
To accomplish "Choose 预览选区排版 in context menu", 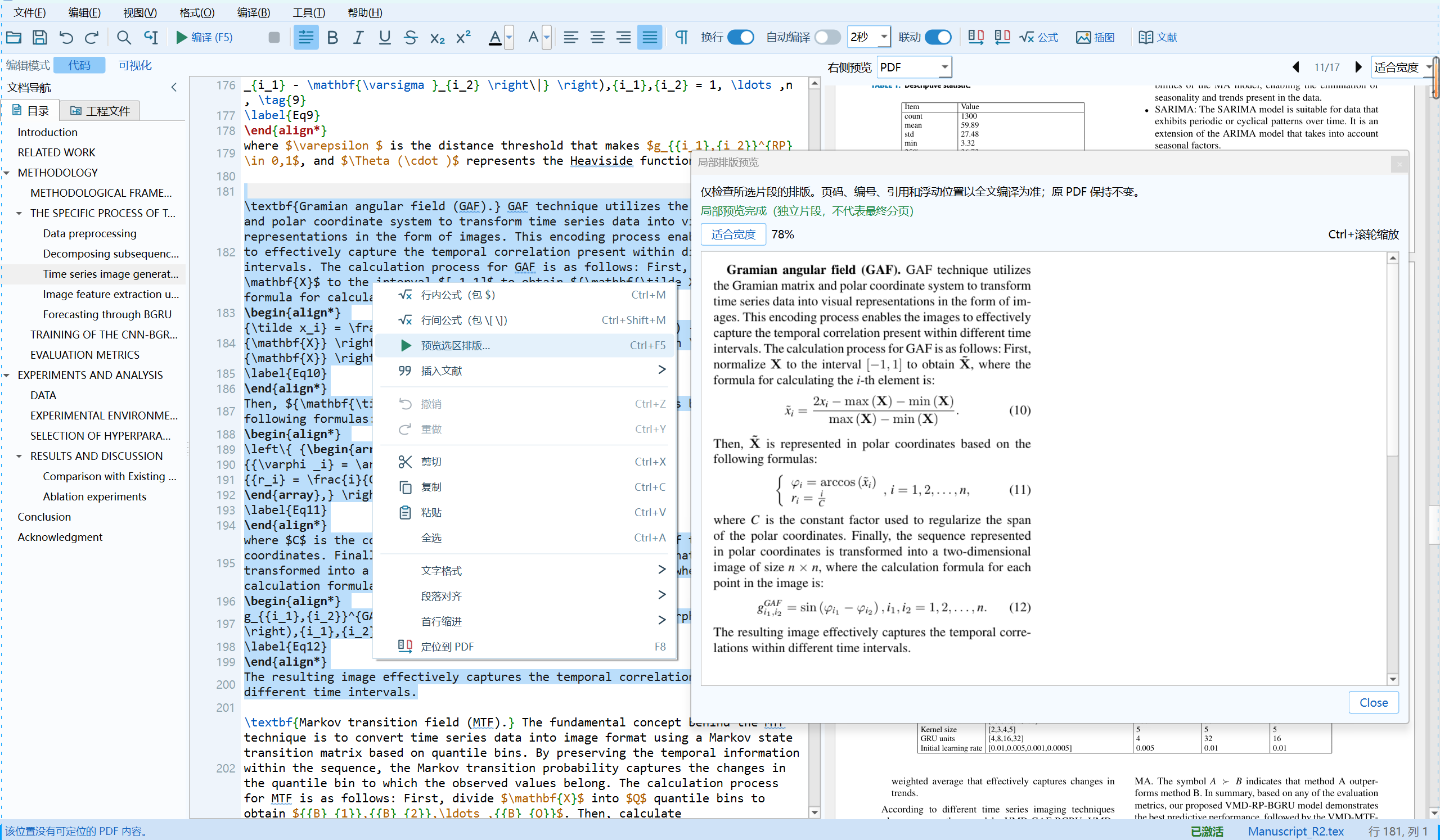I will tap(525, 345).
